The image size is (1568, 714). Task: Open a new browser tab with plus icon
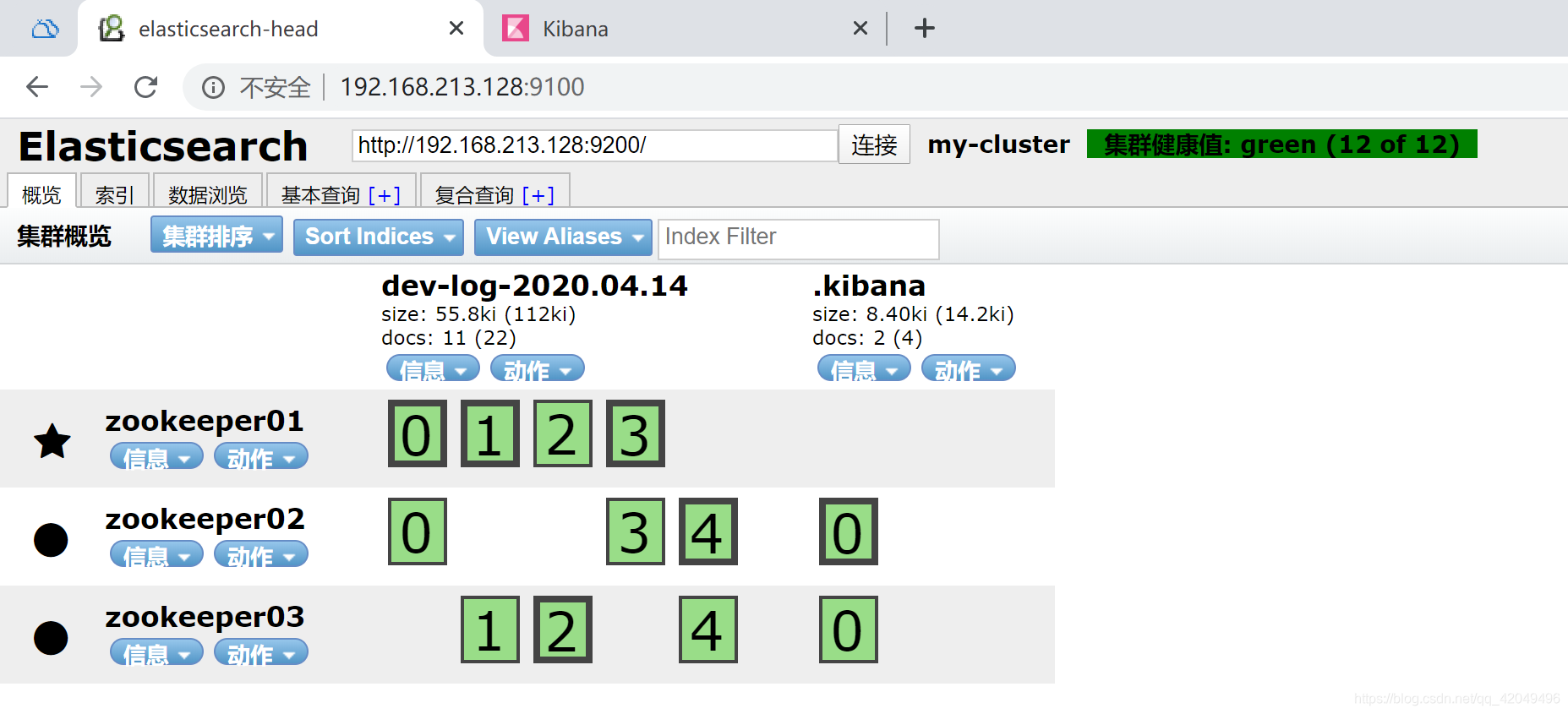(x=925, y=28)
